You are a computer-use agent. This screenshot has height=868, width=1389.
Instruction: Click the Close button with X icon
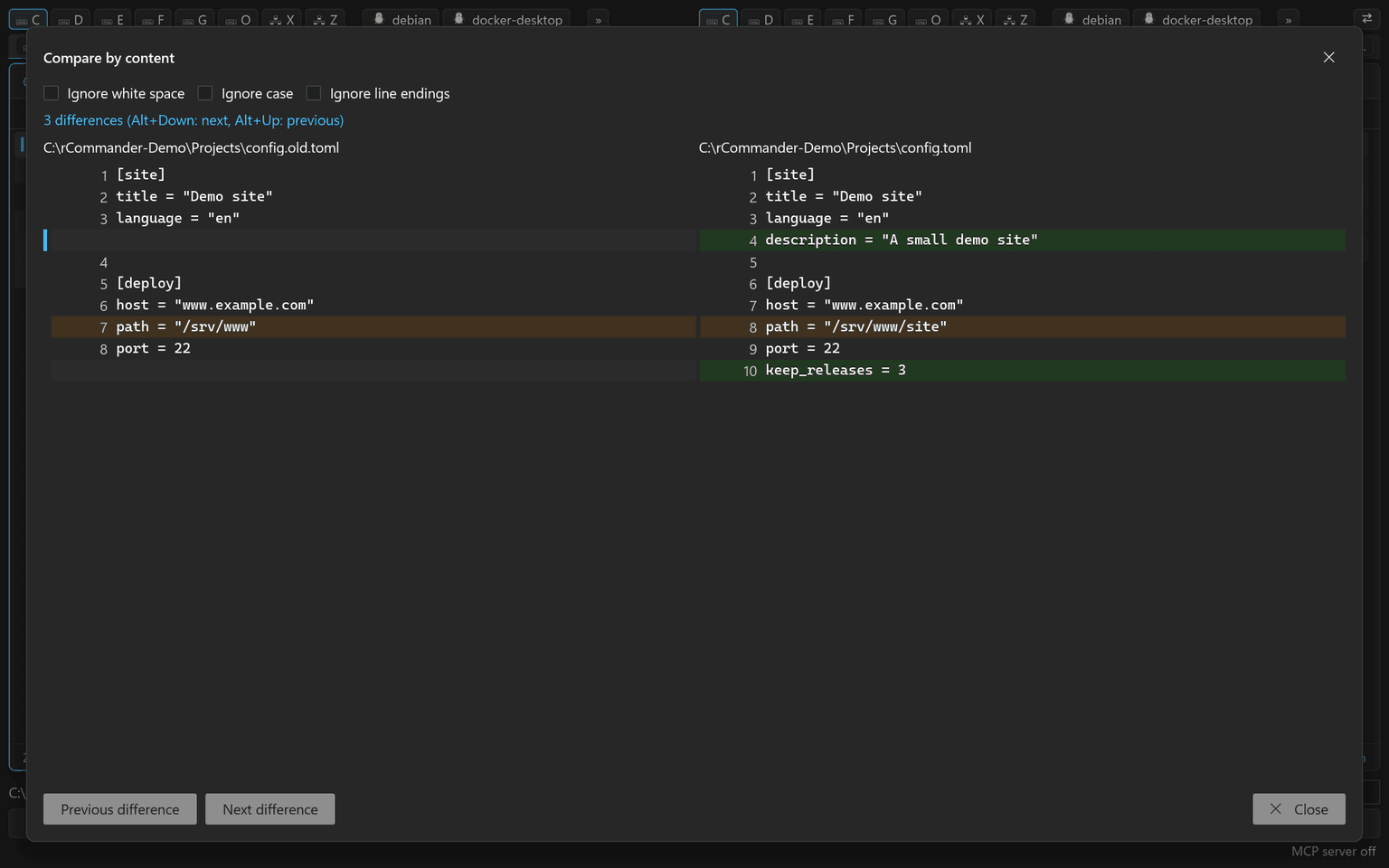click(1299, 809)
